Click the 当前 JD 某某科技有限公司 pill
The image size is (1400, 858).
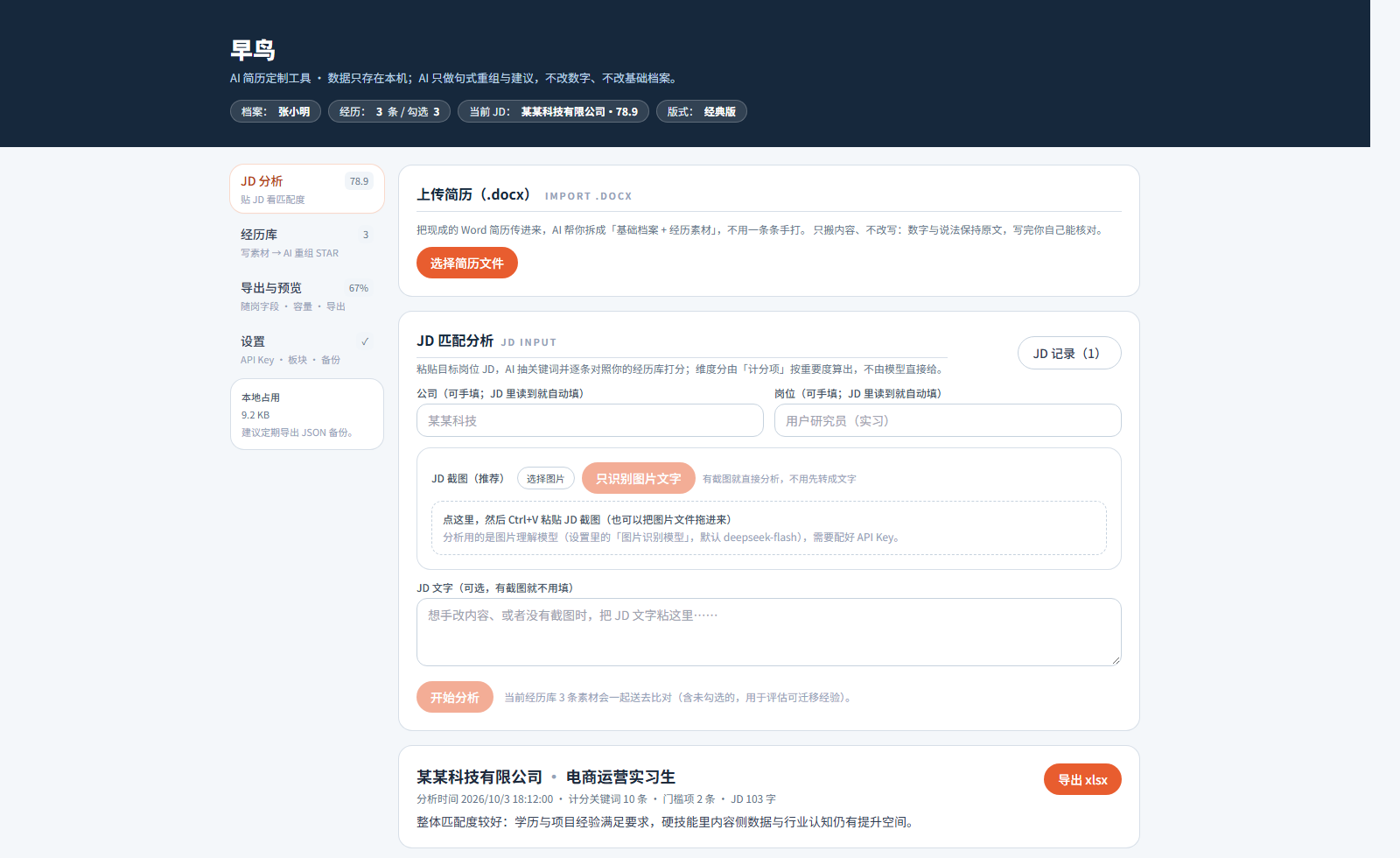point(553,111)
